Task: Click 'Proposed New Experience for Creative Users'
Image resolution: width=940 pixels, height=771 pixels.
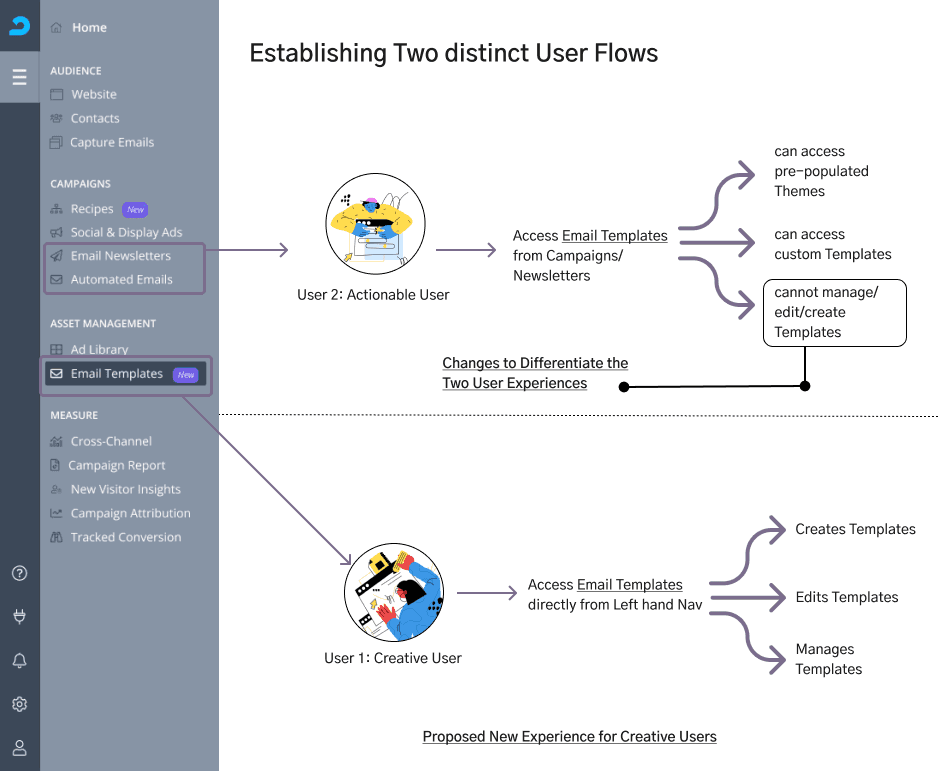Action: [x=570, y=736]
